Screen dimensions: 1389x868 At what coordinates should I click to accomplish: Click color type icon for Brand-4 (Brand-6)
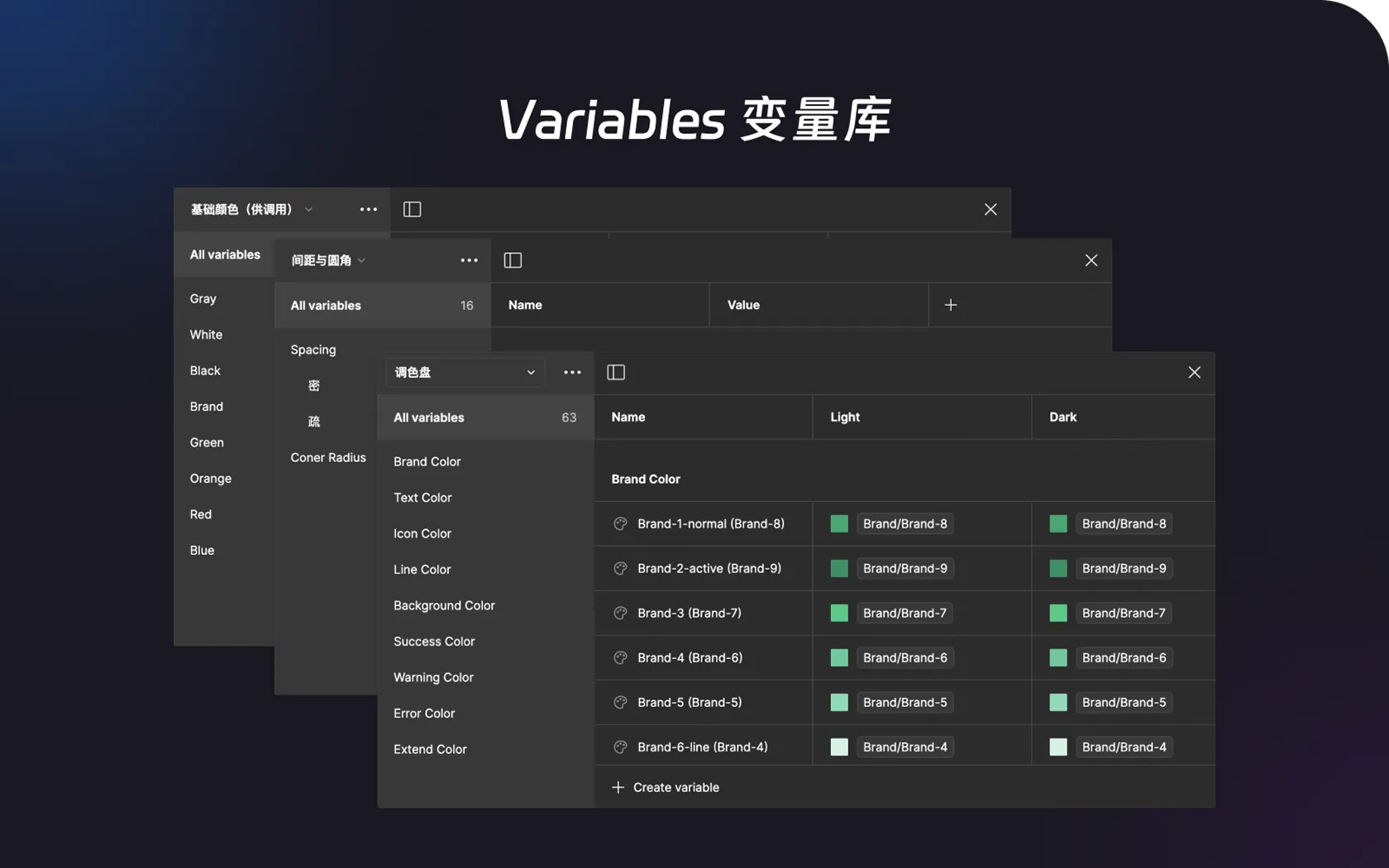(x=620, y=657)
